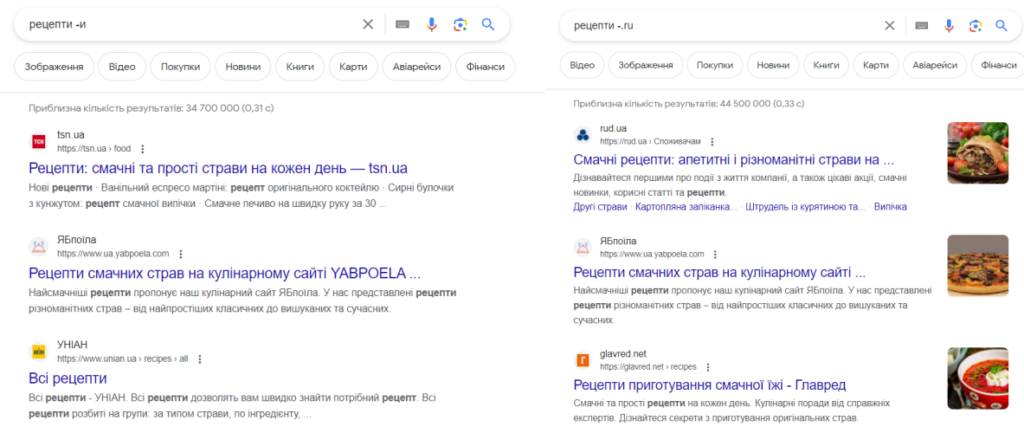The height and width of the screenshot is (433, 1024).
Task: Select Карти filter in right results
Action: [x=876, y=65]
